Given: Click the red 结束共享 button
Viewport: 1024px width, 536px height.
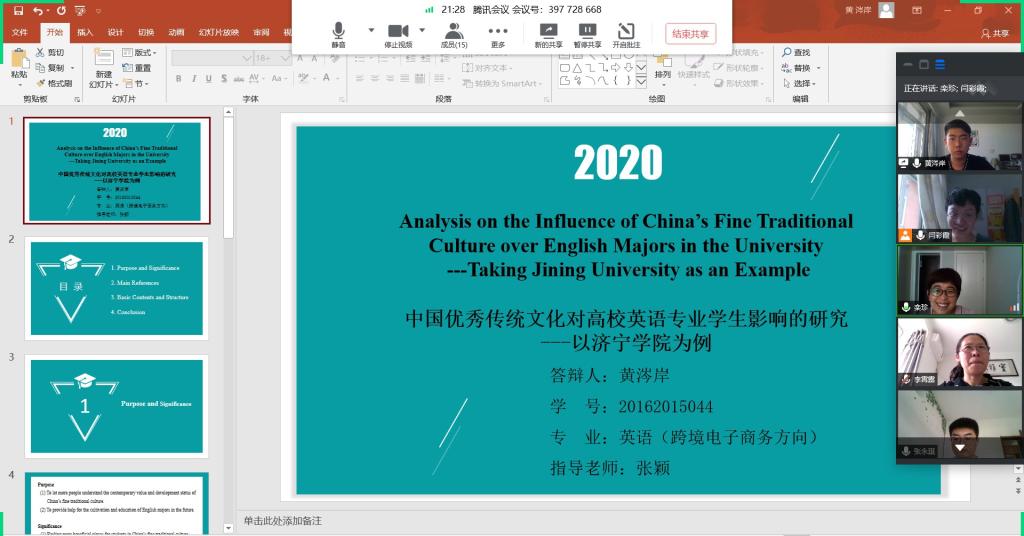Looking at the screenshot, I should 690,34.
